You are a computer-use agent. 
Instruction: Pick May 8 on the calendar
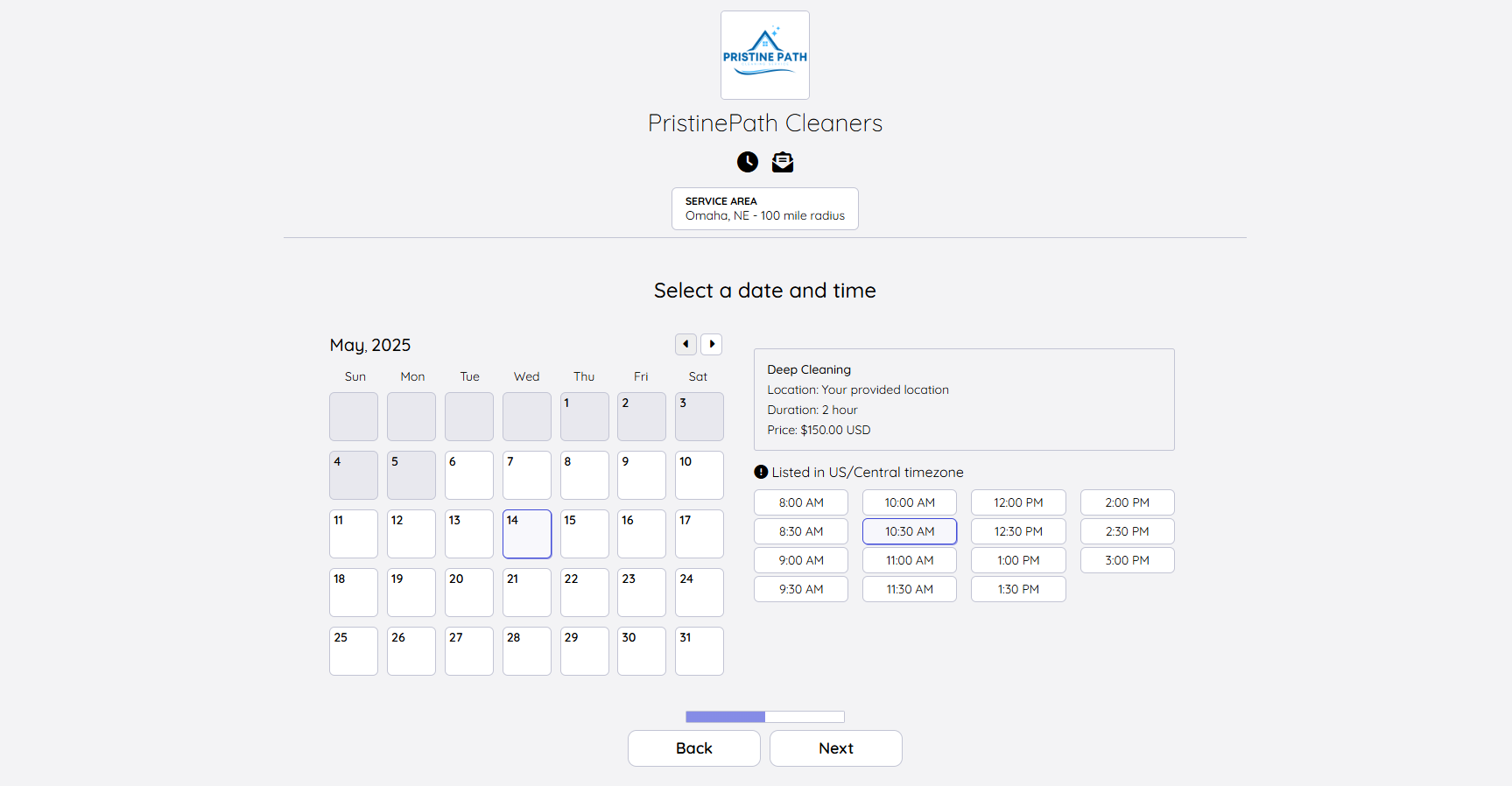point(585,475)
